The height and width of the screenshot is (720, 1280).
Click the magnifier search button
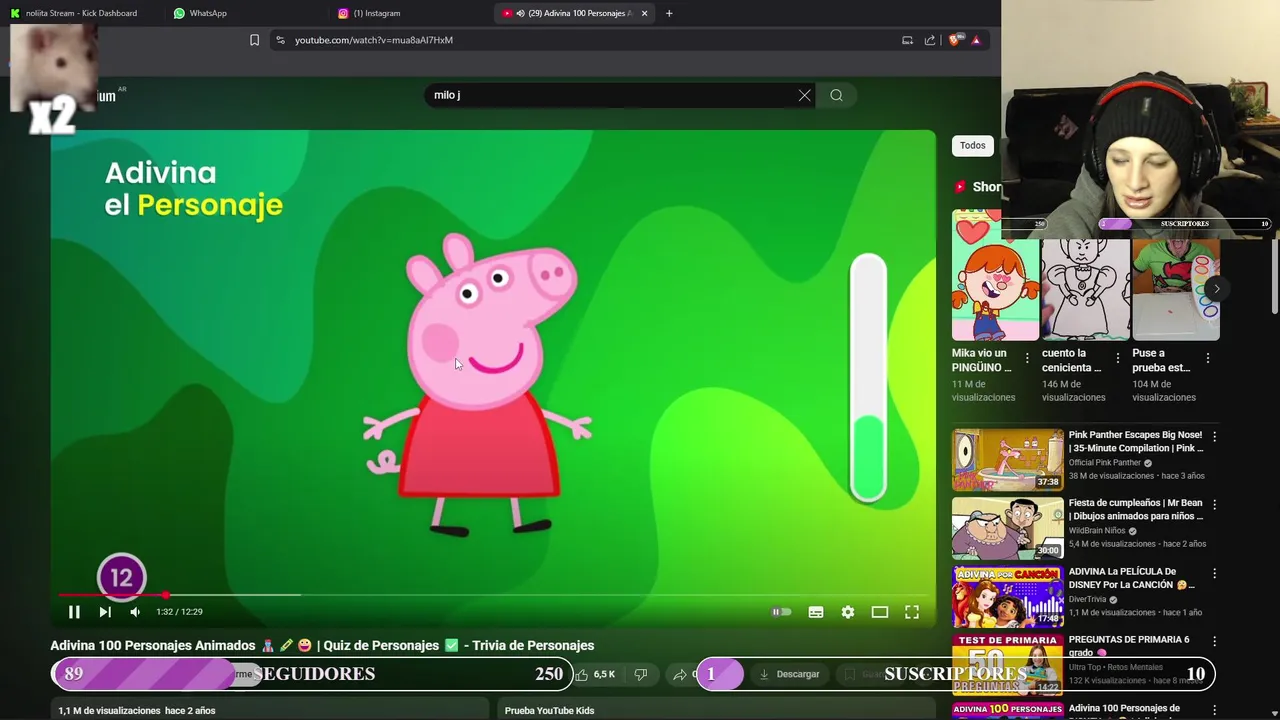tap(837, 95)
